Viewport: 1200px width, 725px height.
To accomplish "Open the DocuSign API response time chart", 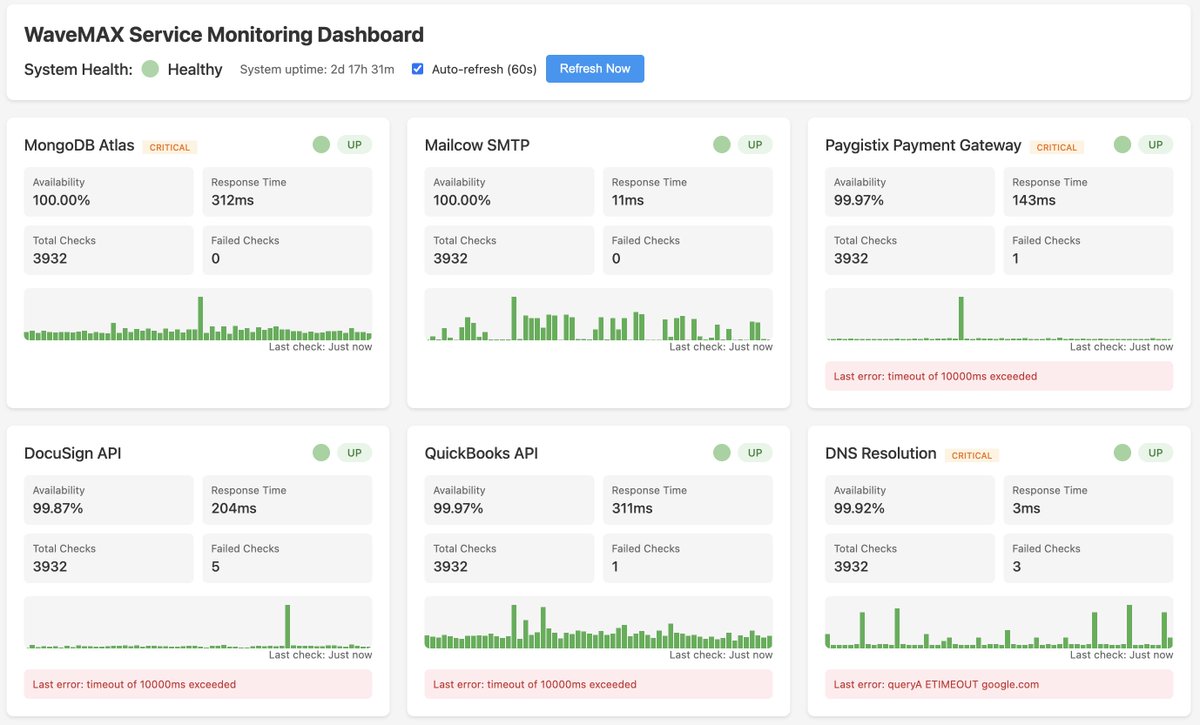I will [198, 623].
